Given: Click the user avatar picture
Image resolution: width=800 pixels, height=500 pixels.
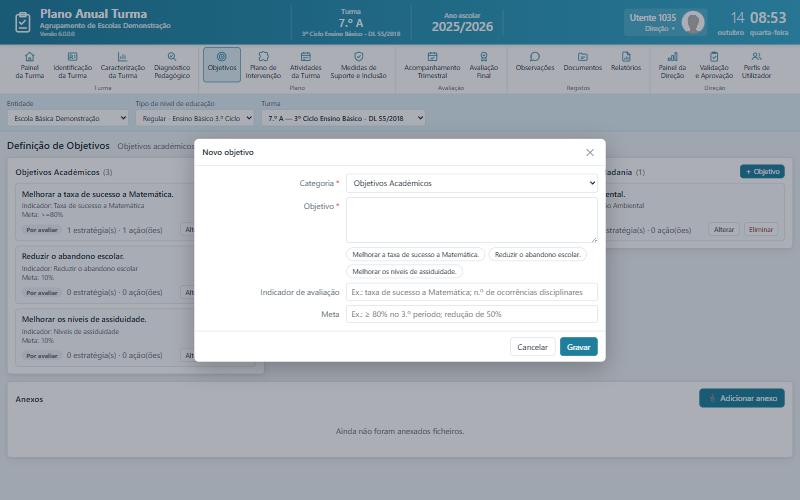Looking at the screenshot, I should point(693,22).
